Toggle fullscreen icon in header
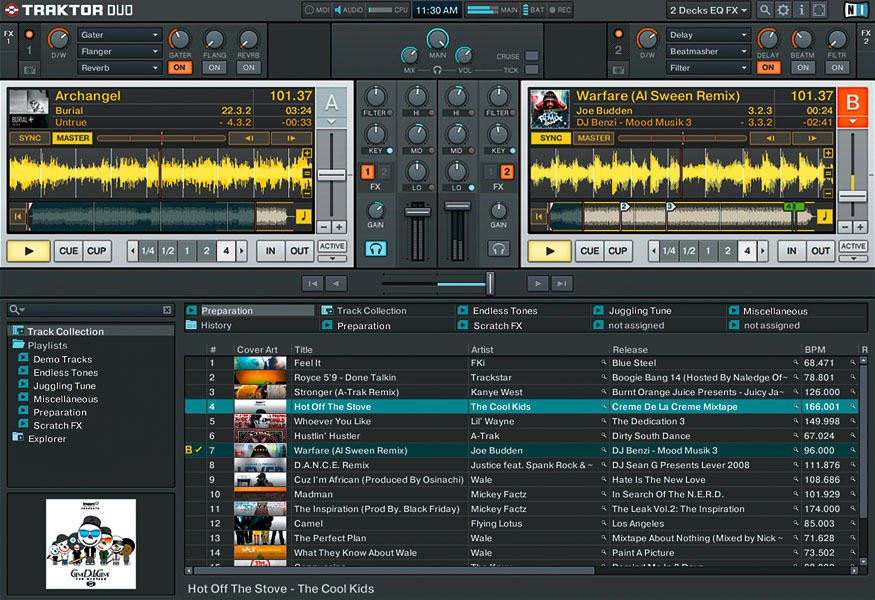875x600 pixels. pyautogui.click(x=819, y=9)
